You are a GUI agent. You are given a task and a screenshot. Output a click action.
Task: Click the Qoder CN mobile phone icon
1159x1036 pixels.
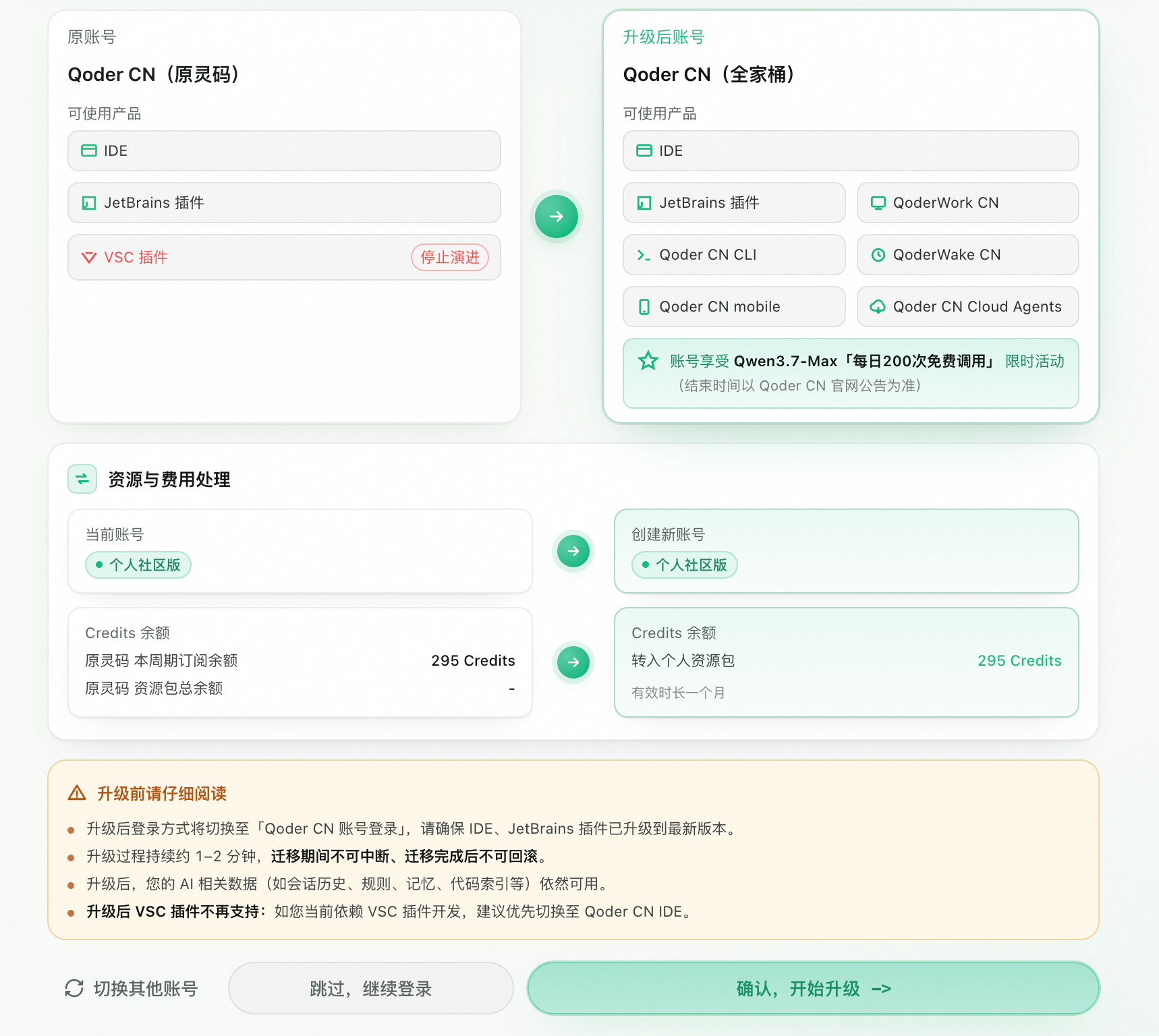click(644, 307)
